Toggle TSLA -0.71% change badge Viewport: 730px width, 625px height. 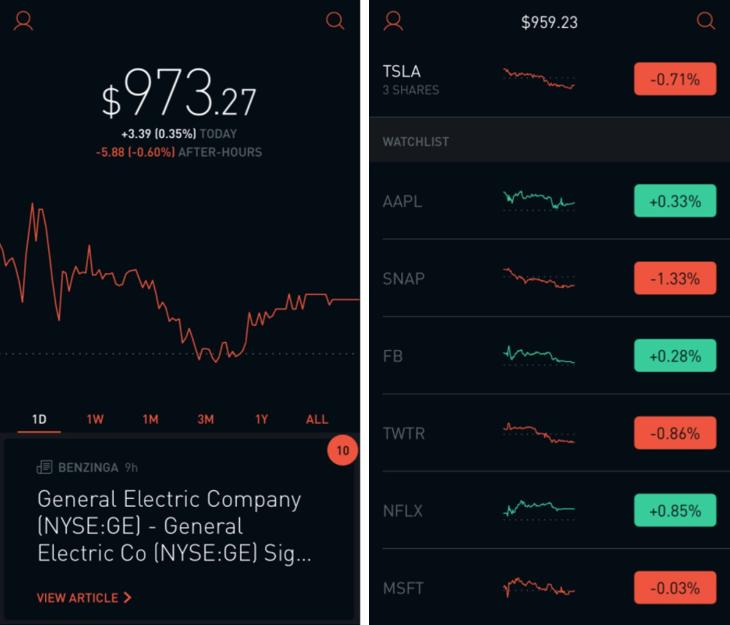pyautogui.click(x=675, y=79)
